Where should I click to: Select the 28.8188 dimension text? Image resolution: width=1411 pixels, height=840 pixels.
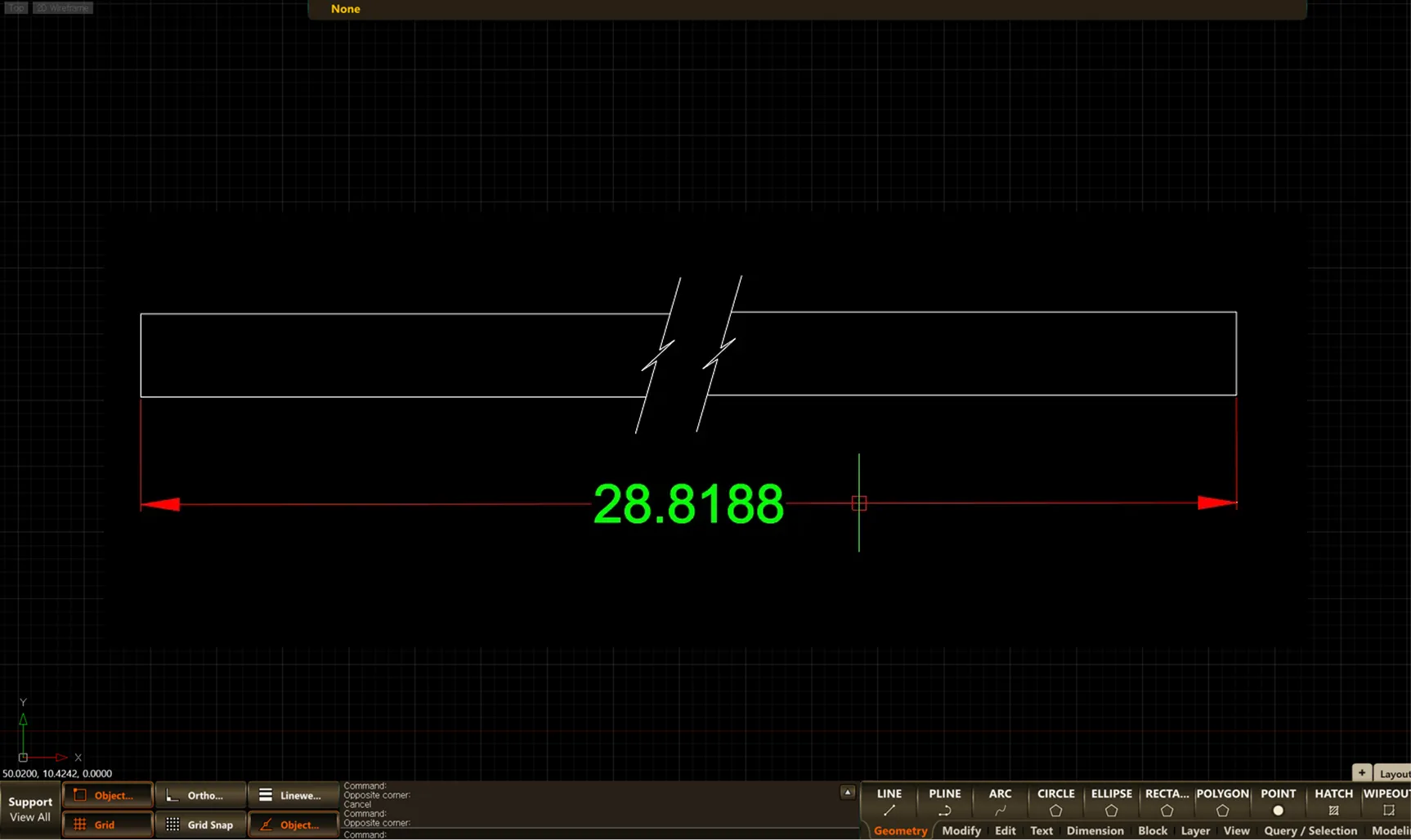pos(688,504)
